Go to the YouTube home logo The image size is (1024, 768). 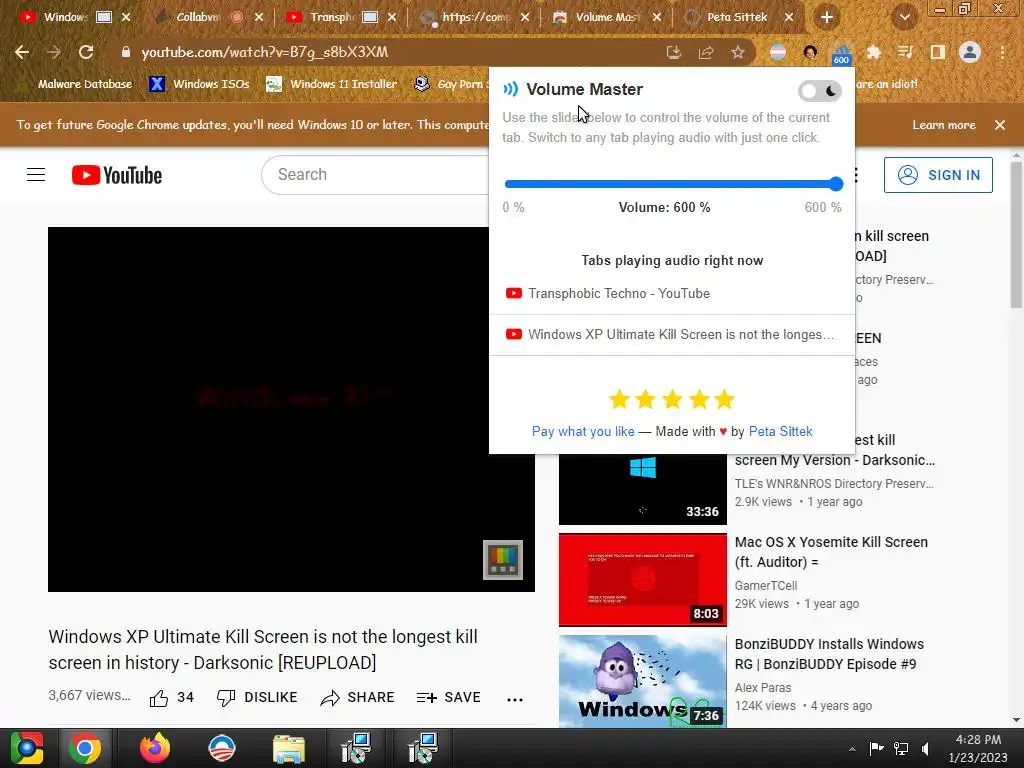click(117, 175)
